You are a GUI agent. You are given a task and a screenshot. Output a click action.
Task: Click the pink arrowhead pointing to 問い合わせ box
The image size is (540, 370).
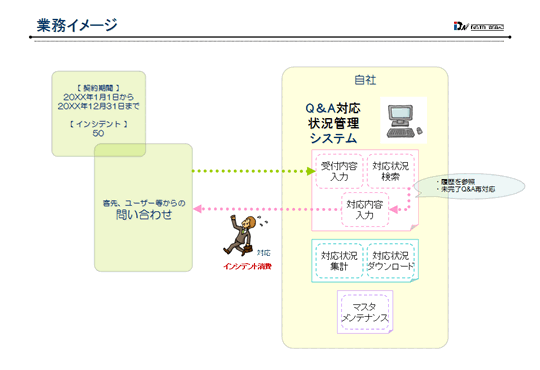pyautogui.click(x=197, y=209)
